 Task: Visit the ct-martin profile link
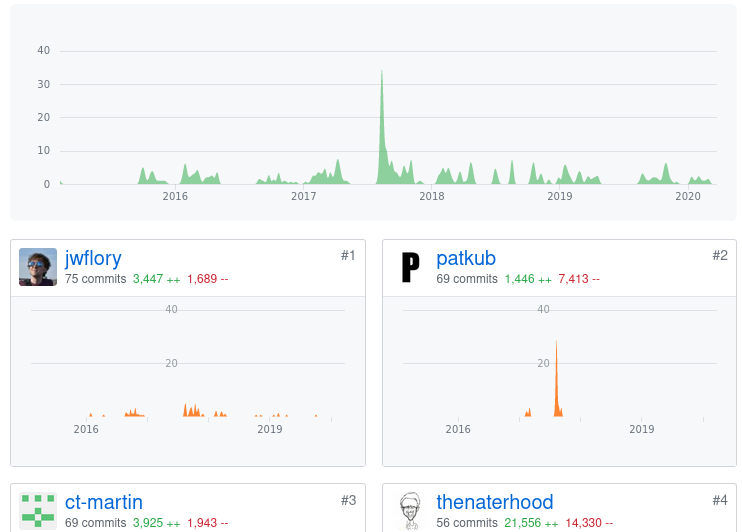104,501
